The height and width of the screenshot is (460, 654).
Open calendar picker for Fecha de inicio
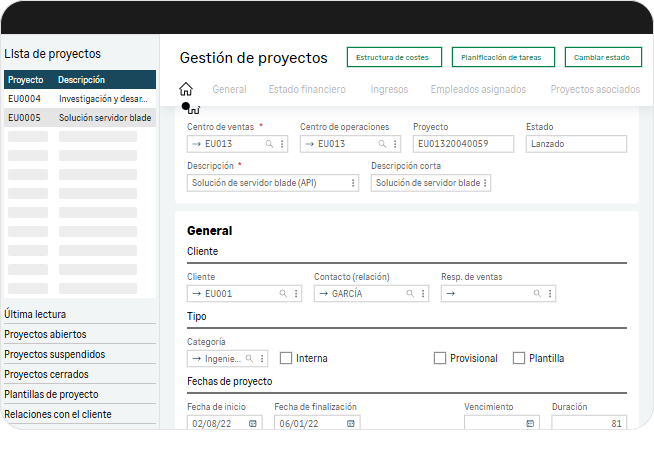pos(253,424)
